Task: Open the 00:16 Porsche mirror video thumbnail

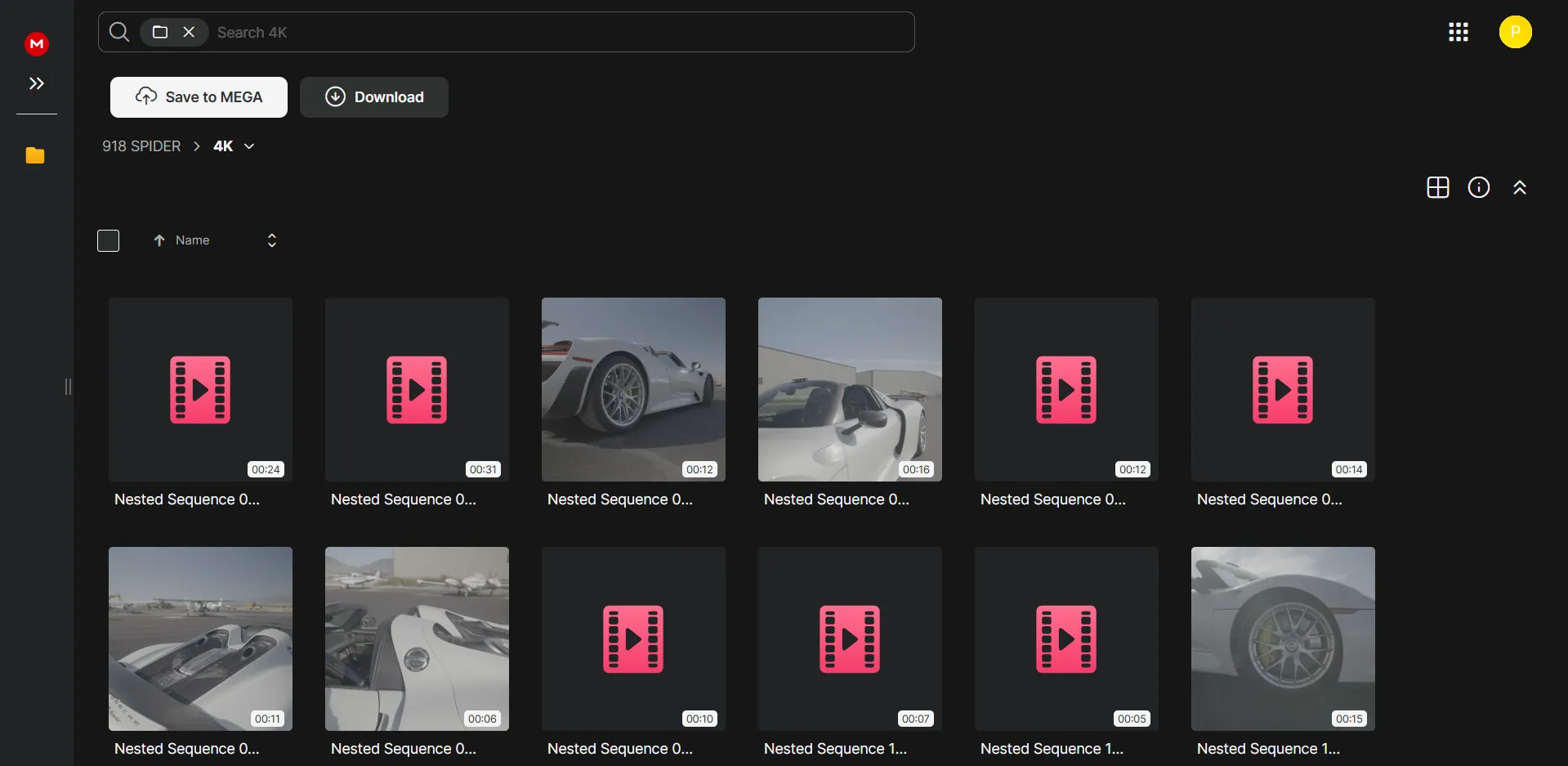Action: coord(850,389)
